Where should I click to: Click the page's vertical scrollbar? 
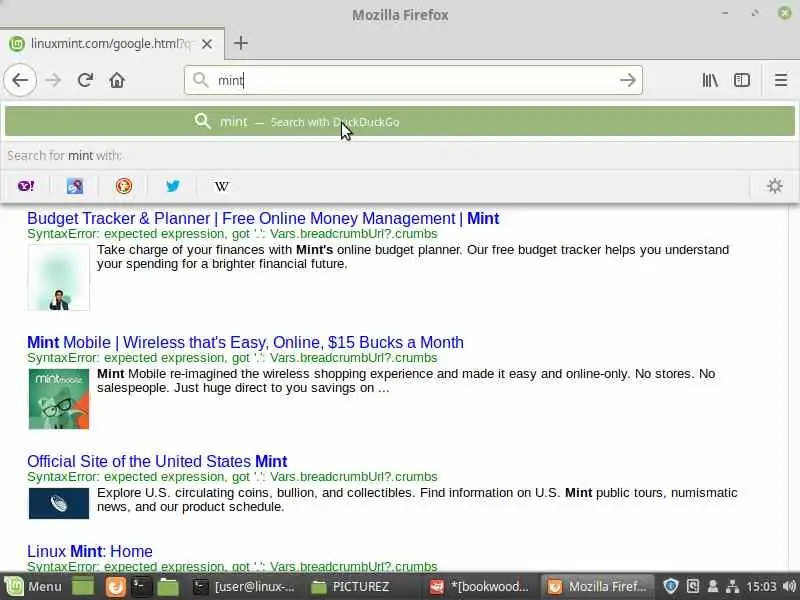(794, 388)
